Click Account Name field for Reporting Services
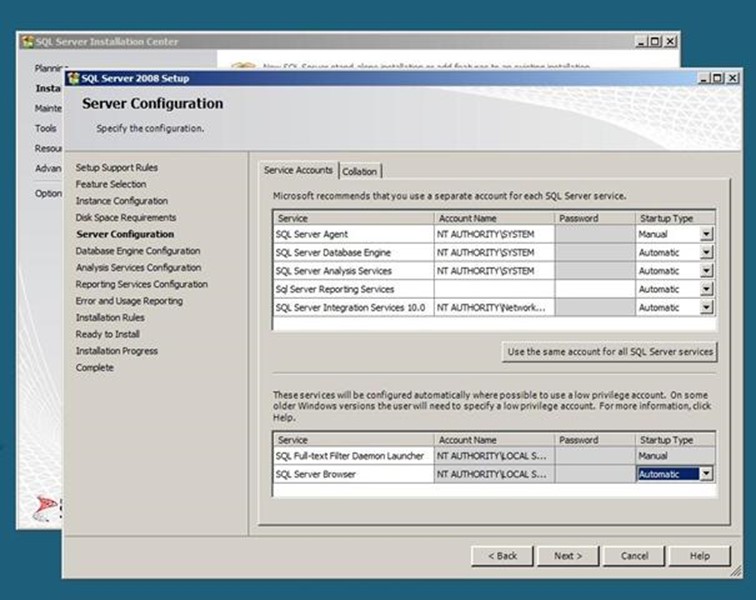Viewport: 756px width, 600px height. [494, 290]
